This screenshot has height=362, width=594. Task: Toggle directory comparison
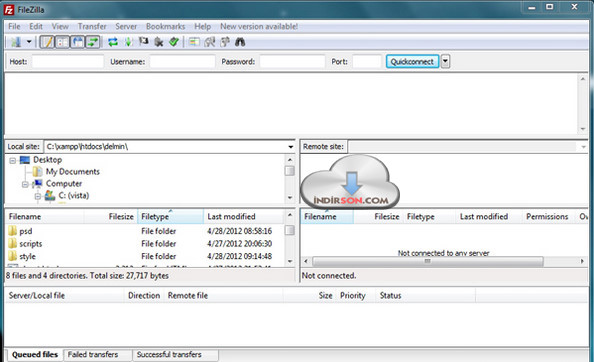tap(209, 42)
